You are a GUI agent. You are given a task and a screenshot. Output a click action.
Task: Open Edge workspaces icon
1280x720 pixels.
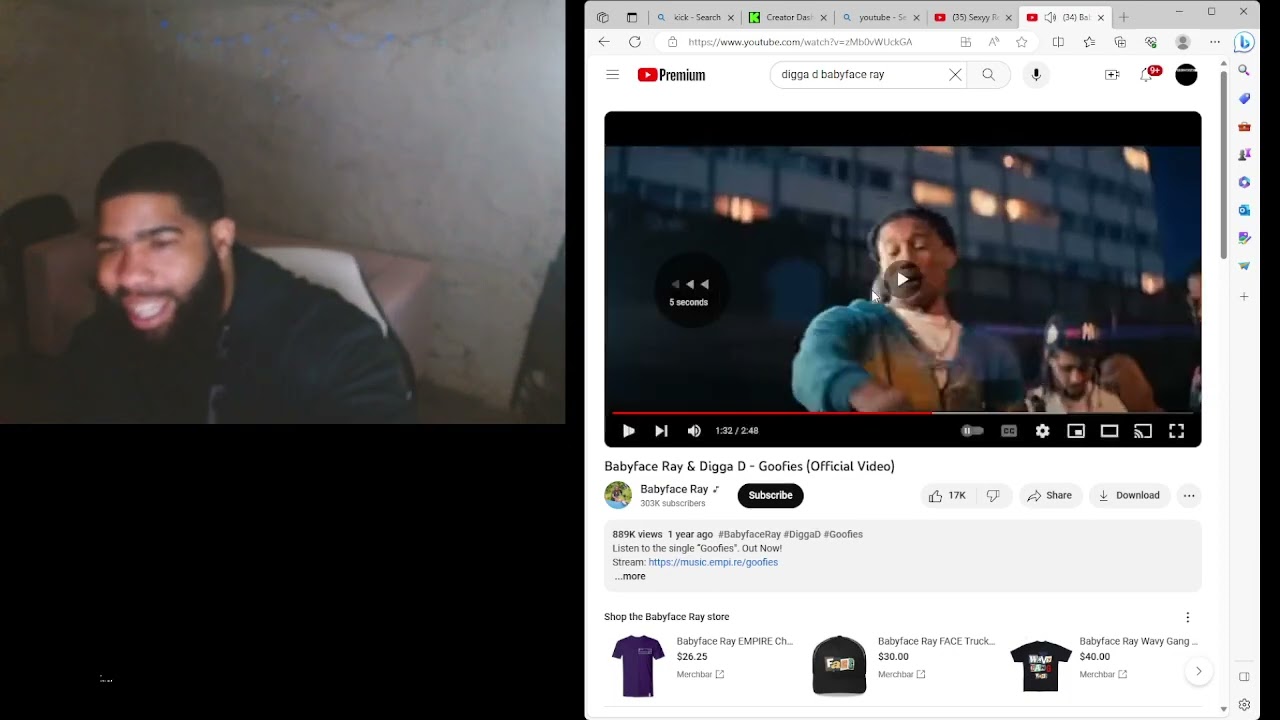coord(602,17)
